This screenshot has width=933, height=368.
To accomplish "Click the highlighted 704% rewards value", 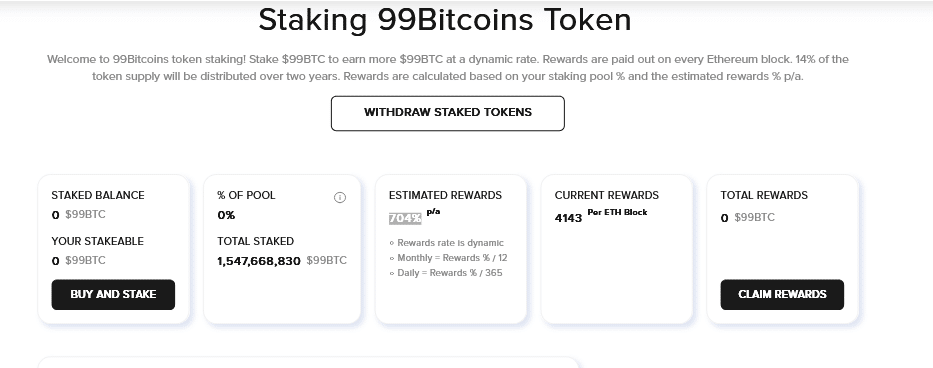I will pyautogui.click(x=405, y=219).
